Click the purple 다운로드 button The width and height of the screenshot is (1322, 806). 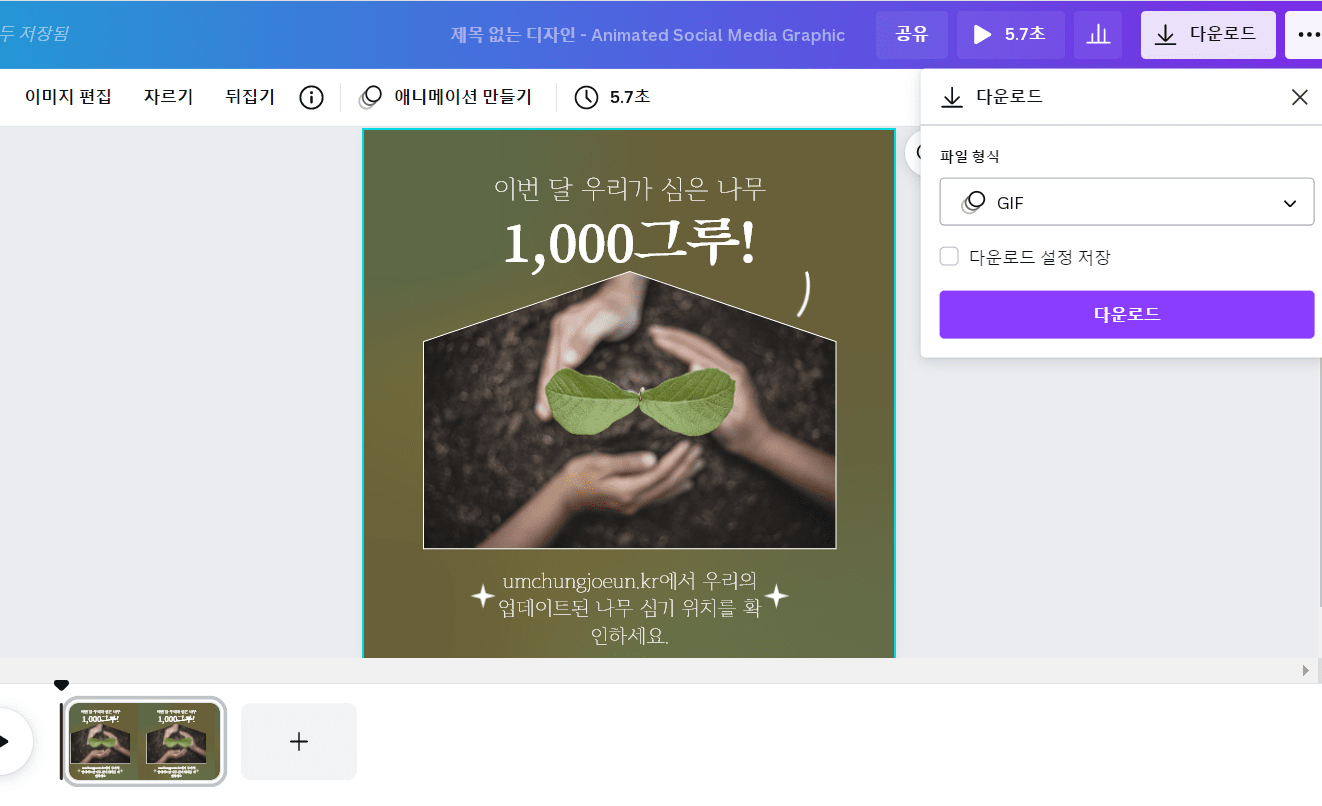coord(1127,314)
